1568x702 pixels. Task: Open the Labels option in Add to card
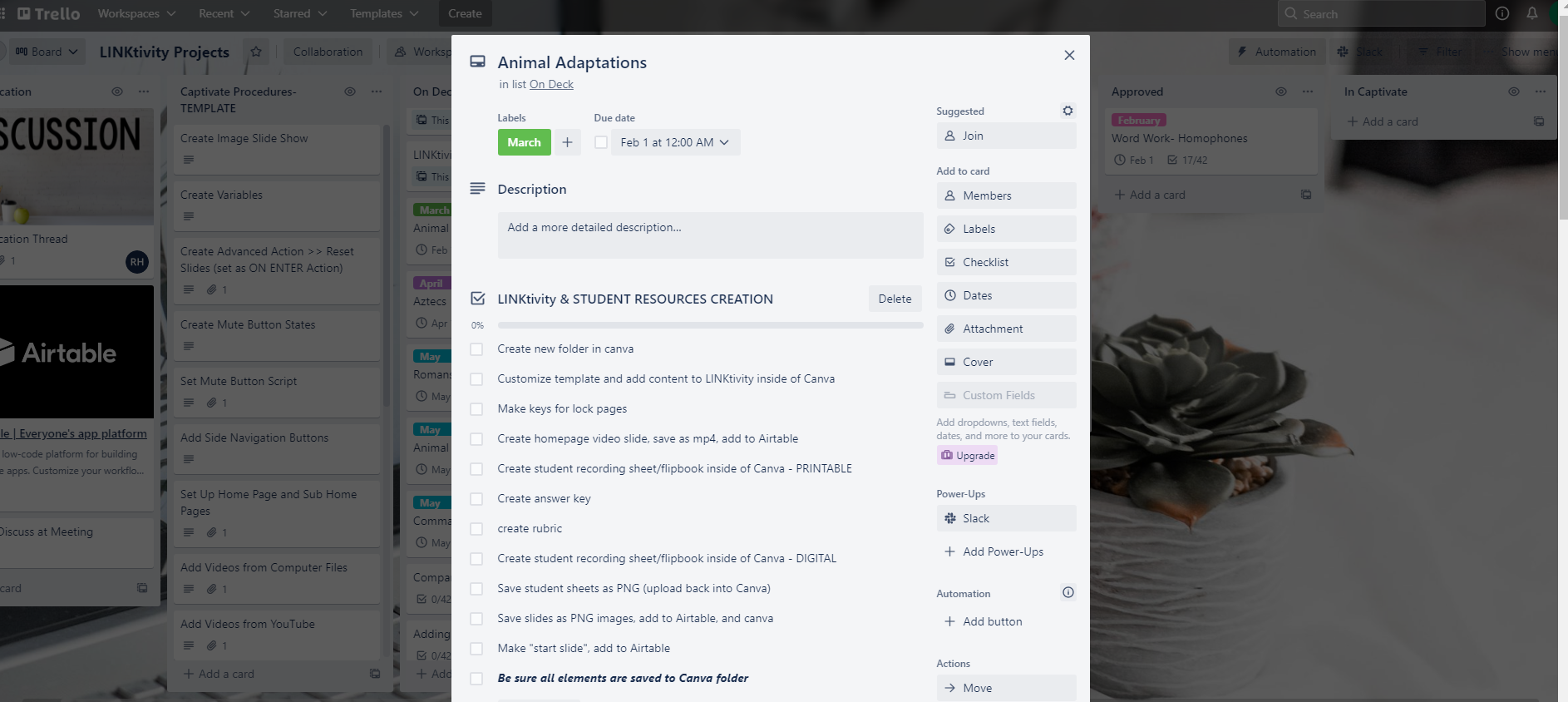pyautogui.click(x=1006, y=229)
